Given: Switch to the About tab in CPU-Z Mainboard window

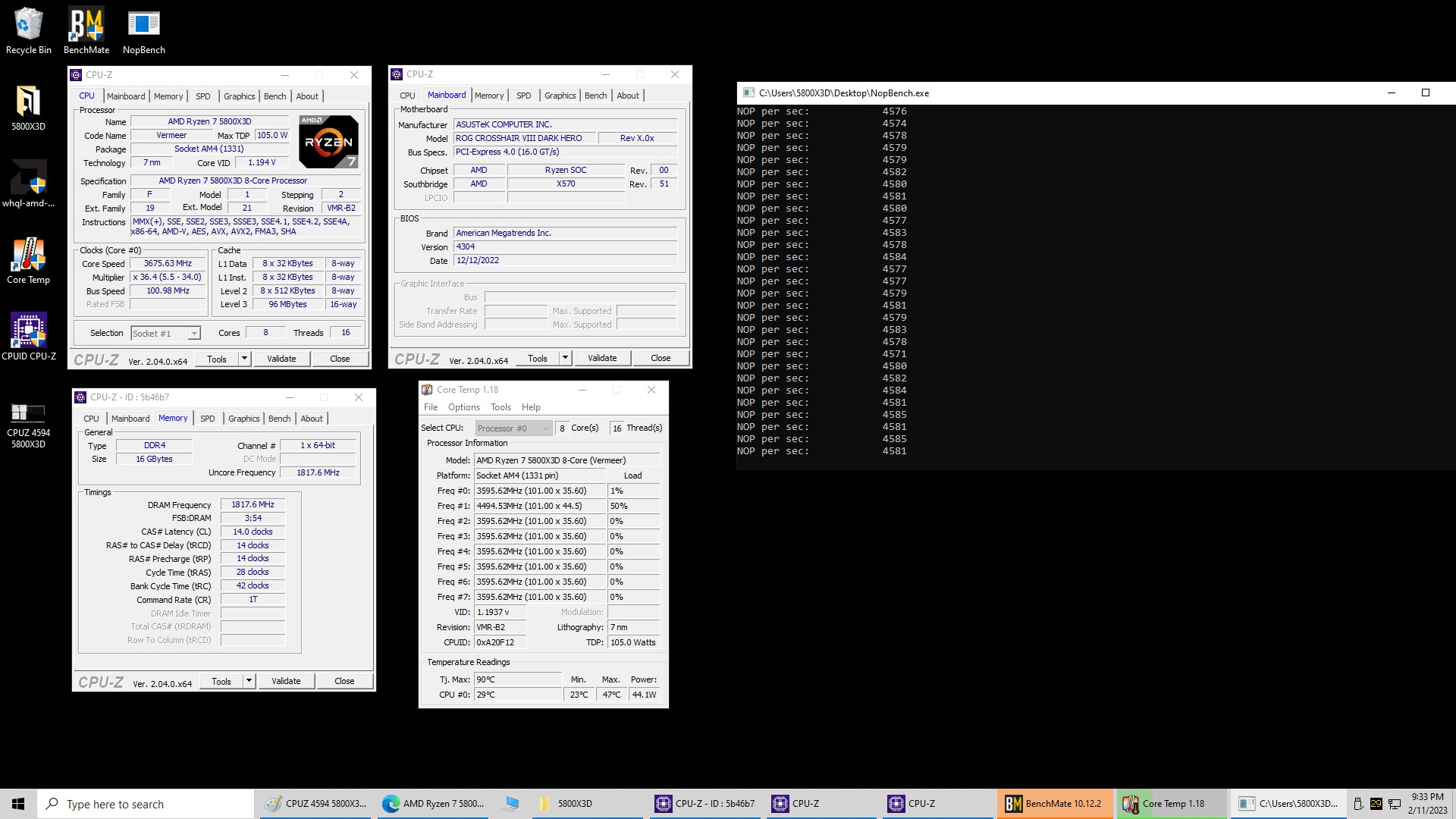Looking at the screenshot, I should pyautogui.click(x=628, y=96).
